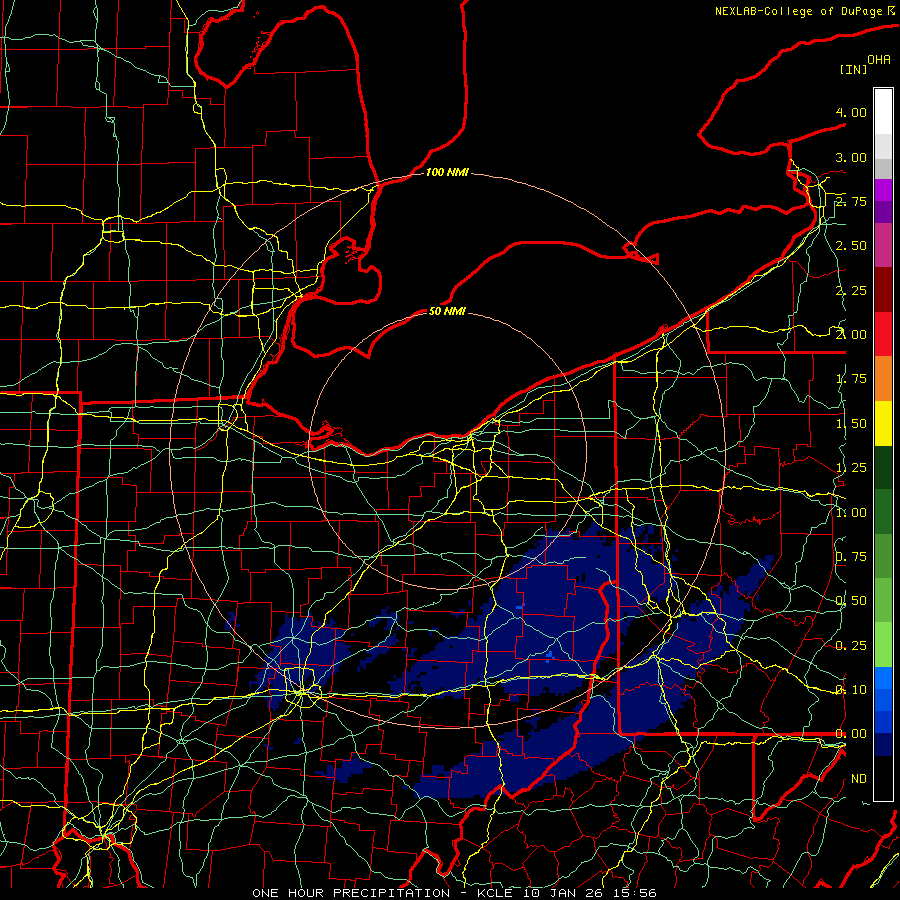Click the [IN] units label
This screenshot has width=900, height=900.
853,69
